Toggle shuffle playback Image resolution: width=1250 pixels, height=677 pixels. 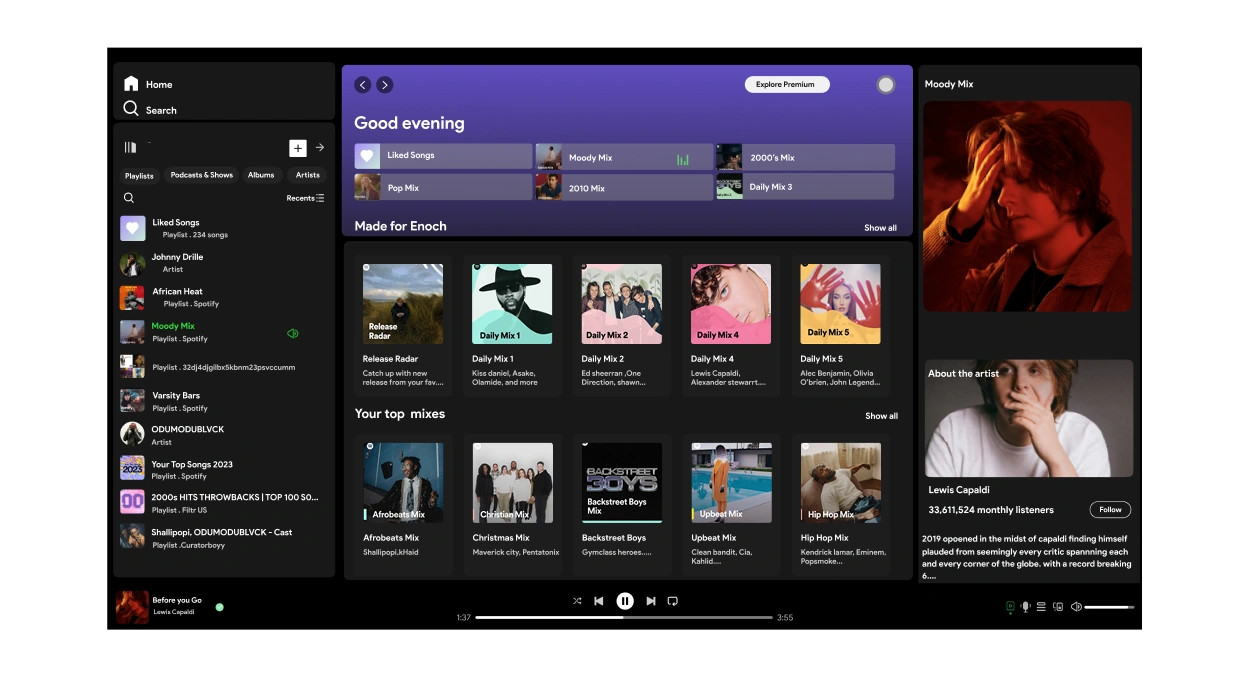point(577,601)
